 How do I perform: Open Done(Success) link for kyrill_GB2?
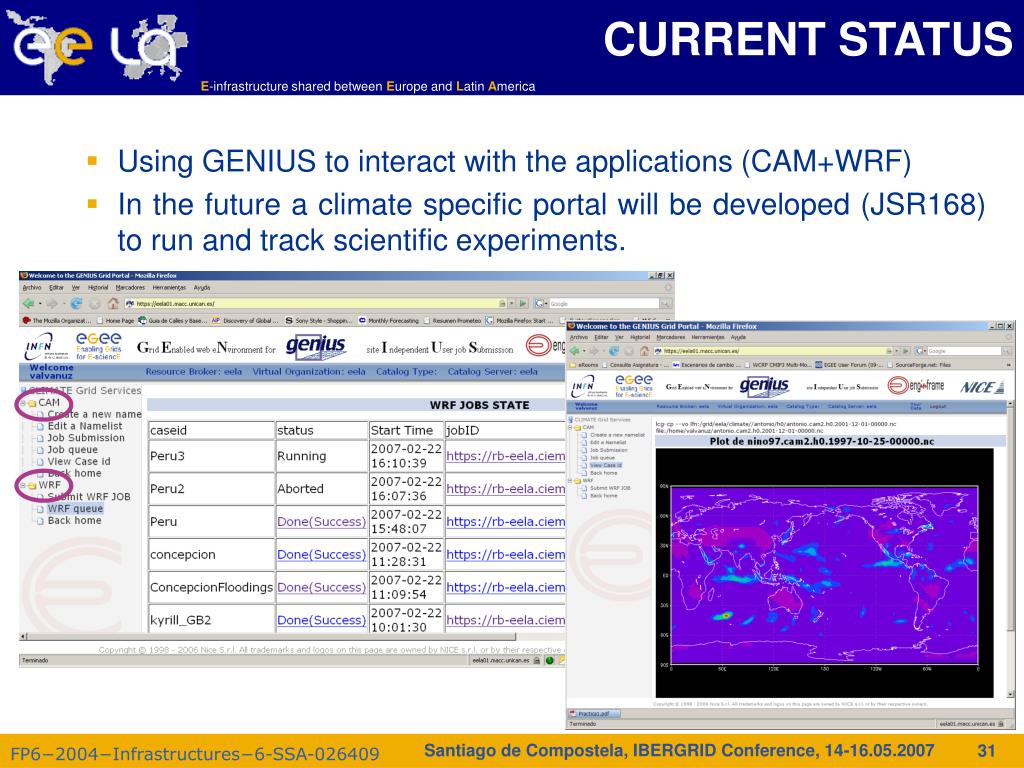tap(321, 620)
